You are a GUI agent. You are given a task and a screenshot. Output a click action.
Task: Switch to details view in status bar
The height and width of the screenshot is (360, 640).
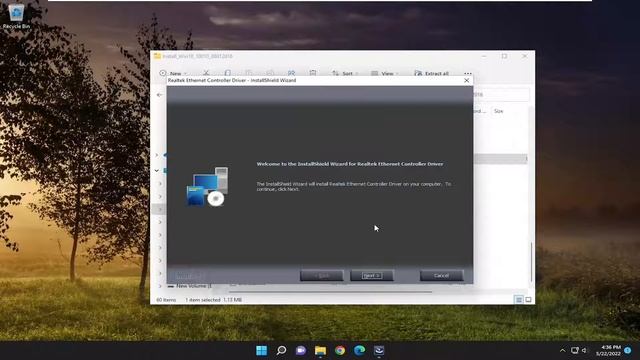(x=519, y=300)
